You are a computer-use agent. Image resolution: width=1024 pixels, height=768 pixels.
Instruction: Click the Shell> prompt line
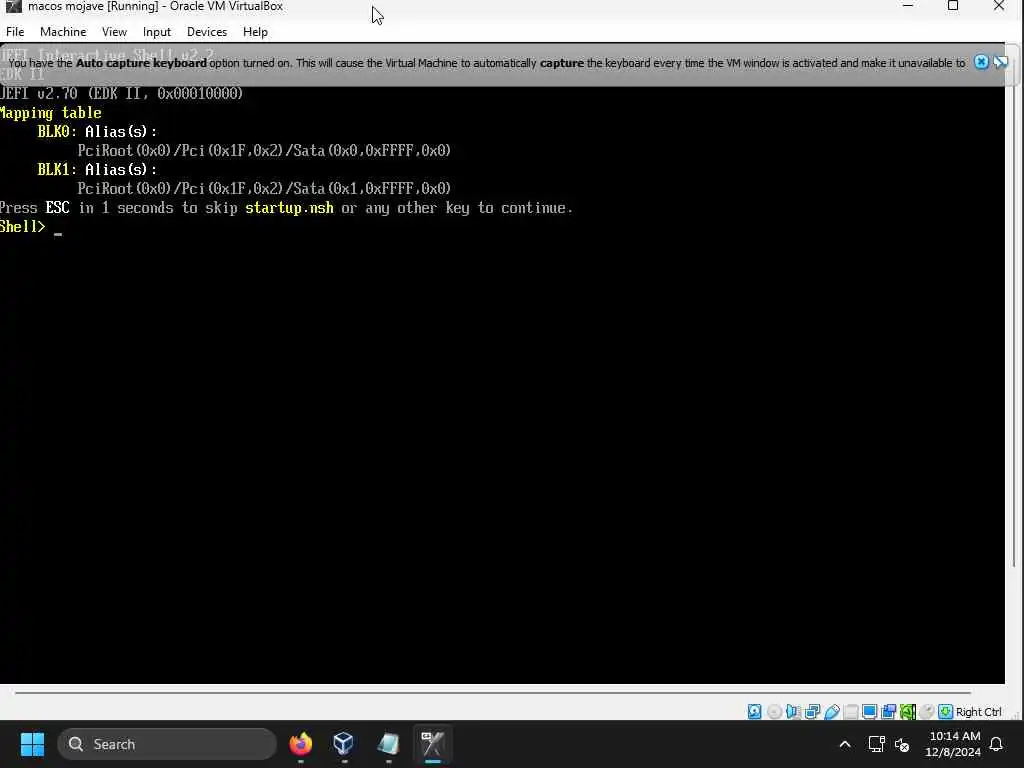[x=31, y=227]
